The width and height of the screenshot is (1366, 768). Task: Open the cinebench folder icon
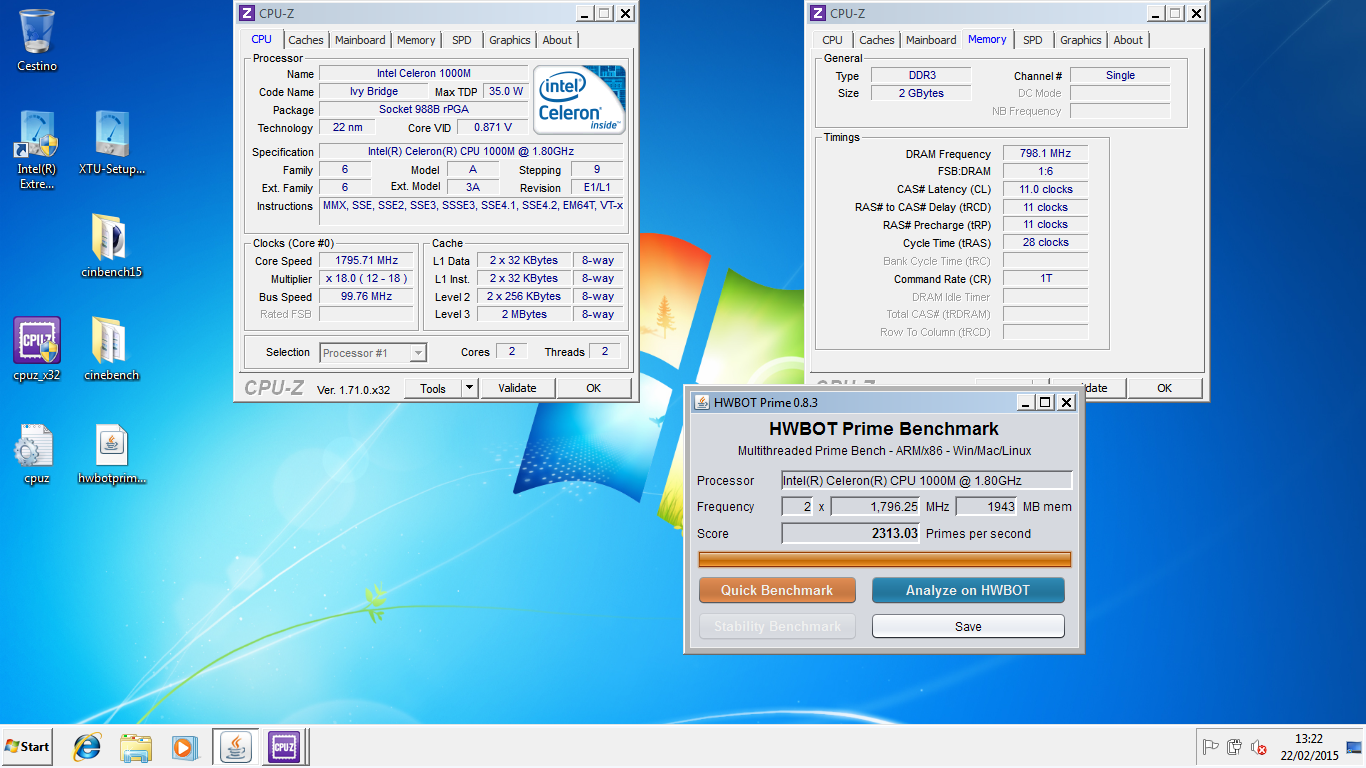coord(111,349)
